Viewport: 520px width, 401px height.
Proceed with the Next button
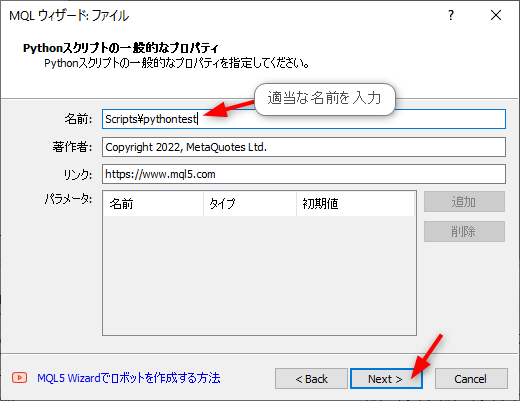[x=386, y=379]
